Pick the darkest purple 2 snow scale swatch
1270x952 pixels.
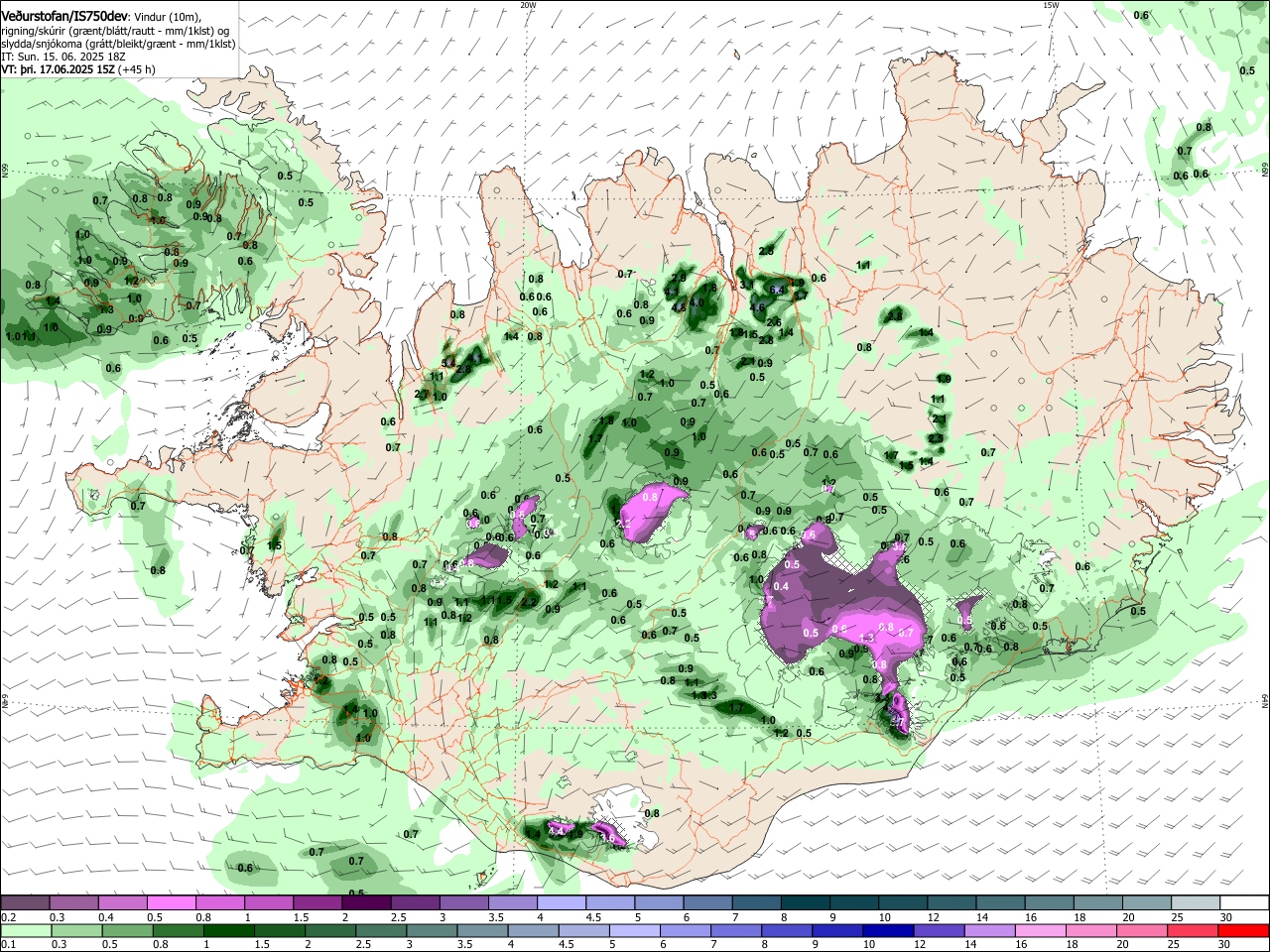pyautogui.click(x=366, y=903)
